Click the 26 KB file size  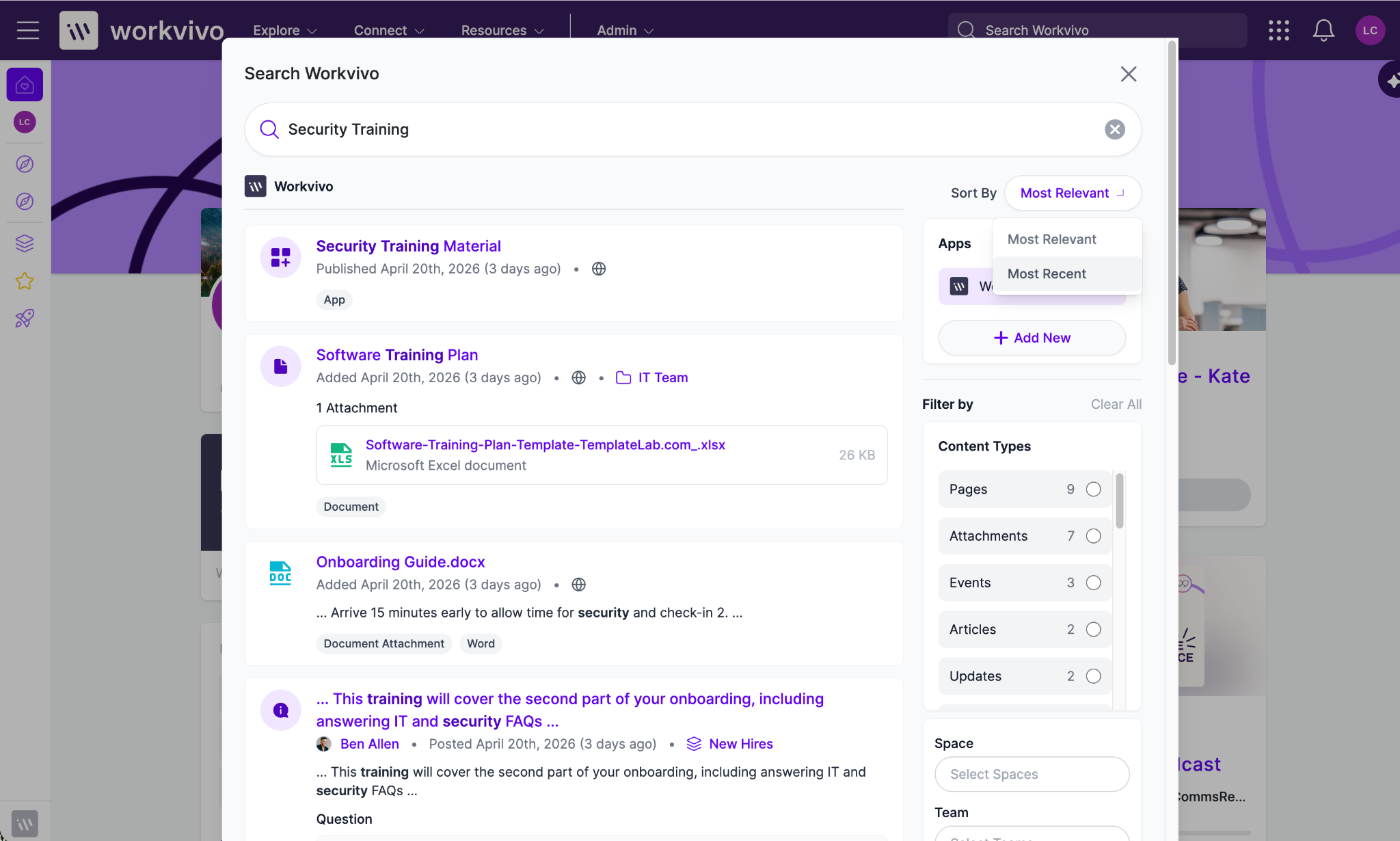857,455
